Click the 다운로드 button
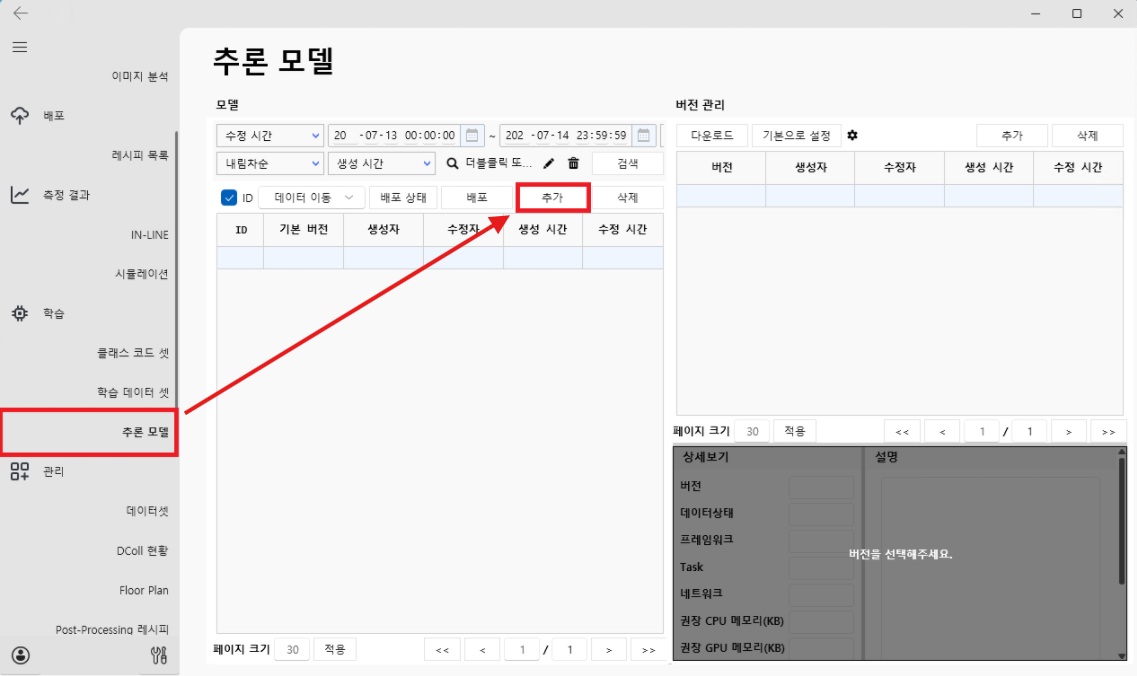This screenshot has width=1137, height=676. [x=712, y=135]
